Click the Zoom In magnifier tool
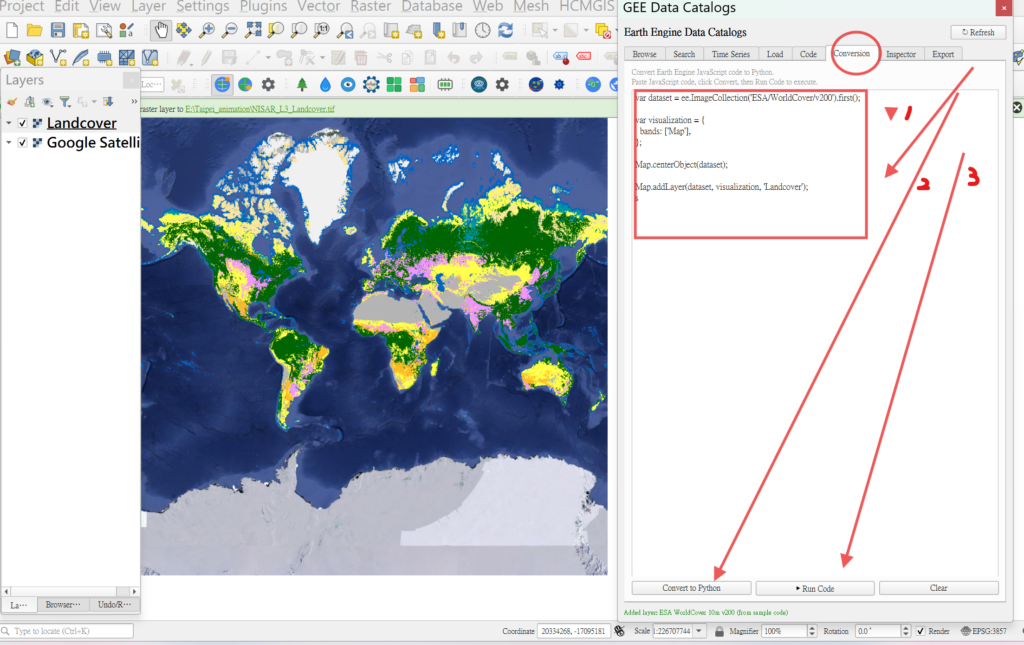This screenshot has height=645, width=1024. 207,31
